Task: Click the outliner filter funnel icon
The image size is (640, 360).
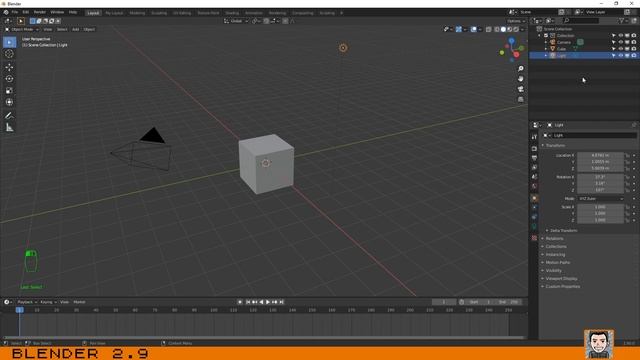Action: coord(621,20)
